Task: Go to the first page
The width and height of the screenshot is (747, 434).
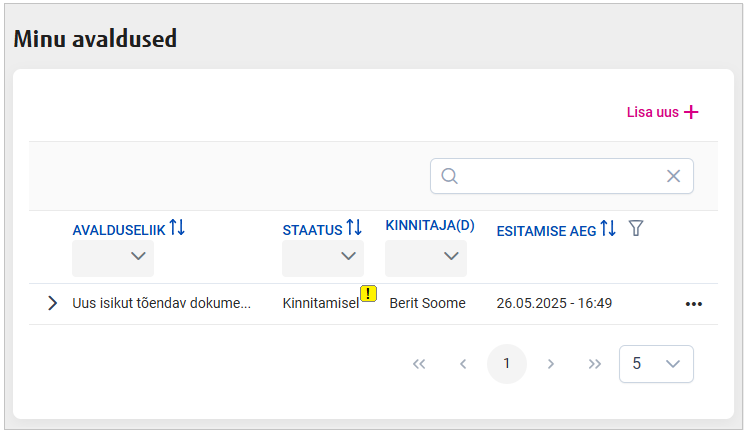Action: tap(419, 364)
